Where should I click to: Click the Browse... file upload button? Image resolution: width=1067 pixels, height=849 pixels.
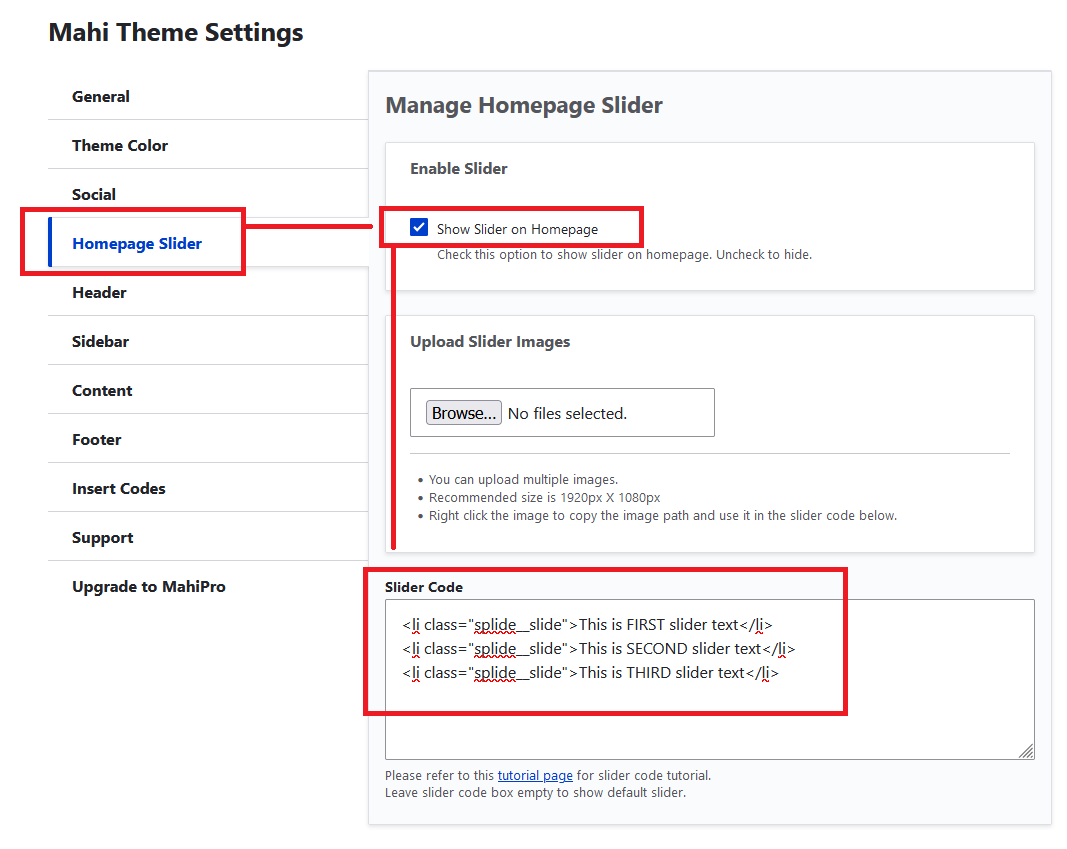(x=464, y=413)
